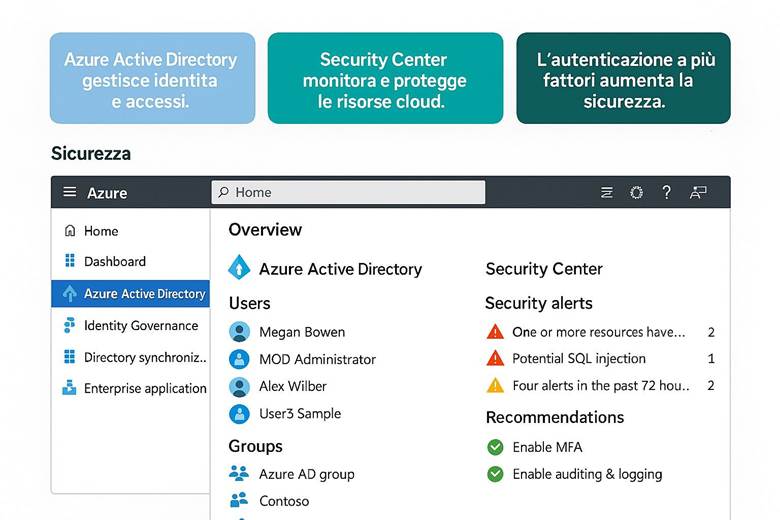Screen dimensions: 780x520
Task: Click the settings gear in top bar
Action: (x=636, y=192)
